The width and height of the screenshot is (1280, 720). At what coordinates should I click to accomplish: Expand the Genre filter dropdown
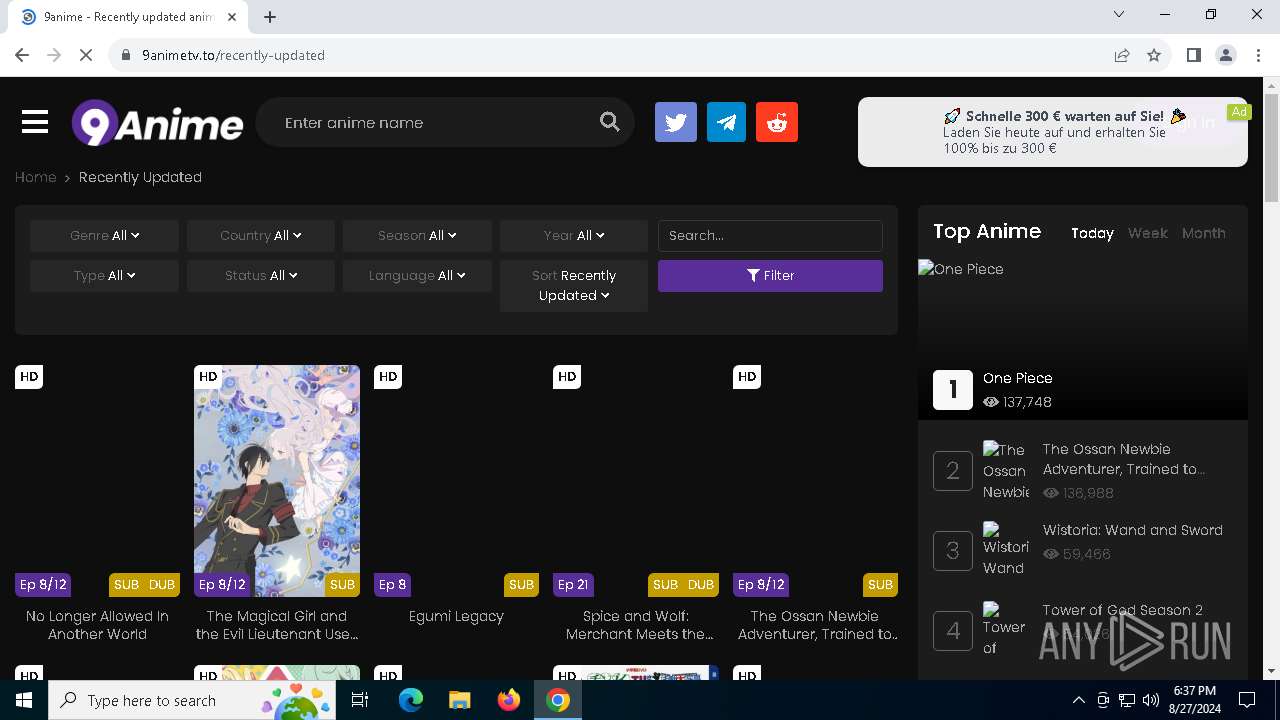point(104,236)
